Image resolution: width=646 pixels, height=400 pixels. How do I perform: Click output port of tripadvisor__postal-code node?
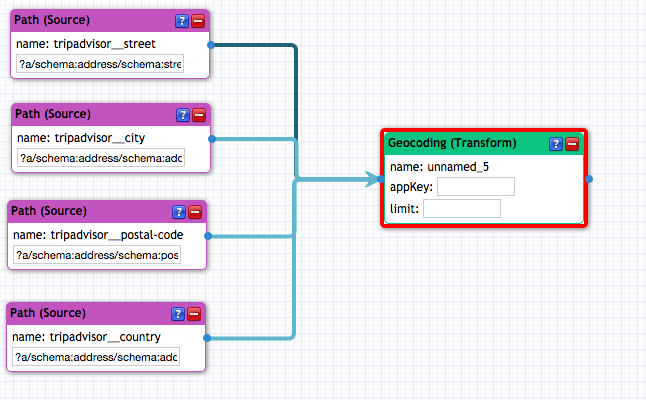pos(208,236)
